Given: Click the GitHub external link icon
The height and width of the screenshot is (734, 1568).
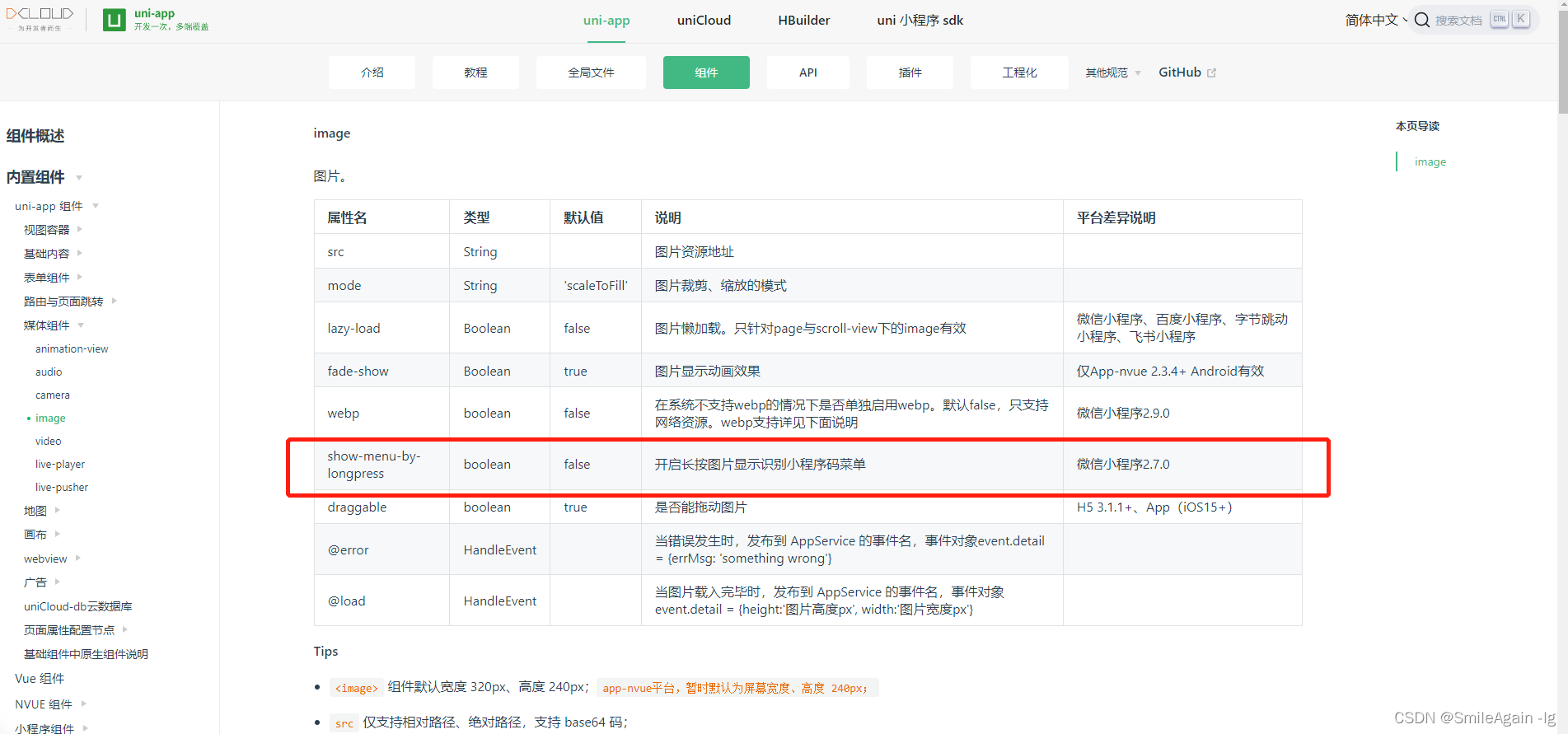Looking at the screenshot, I should (1211, 72).
